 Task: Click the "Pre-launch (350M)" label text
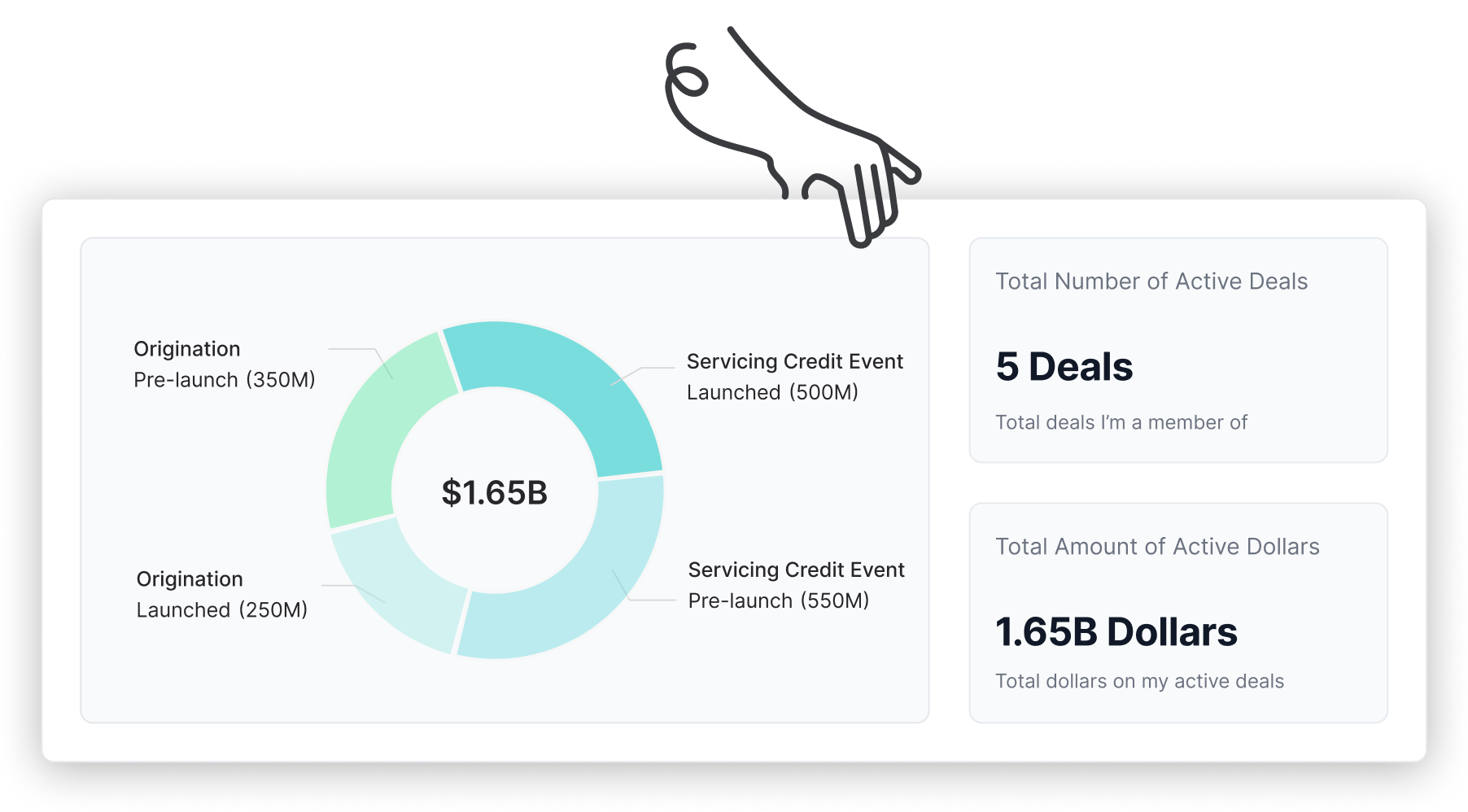[x=225, y=380]
